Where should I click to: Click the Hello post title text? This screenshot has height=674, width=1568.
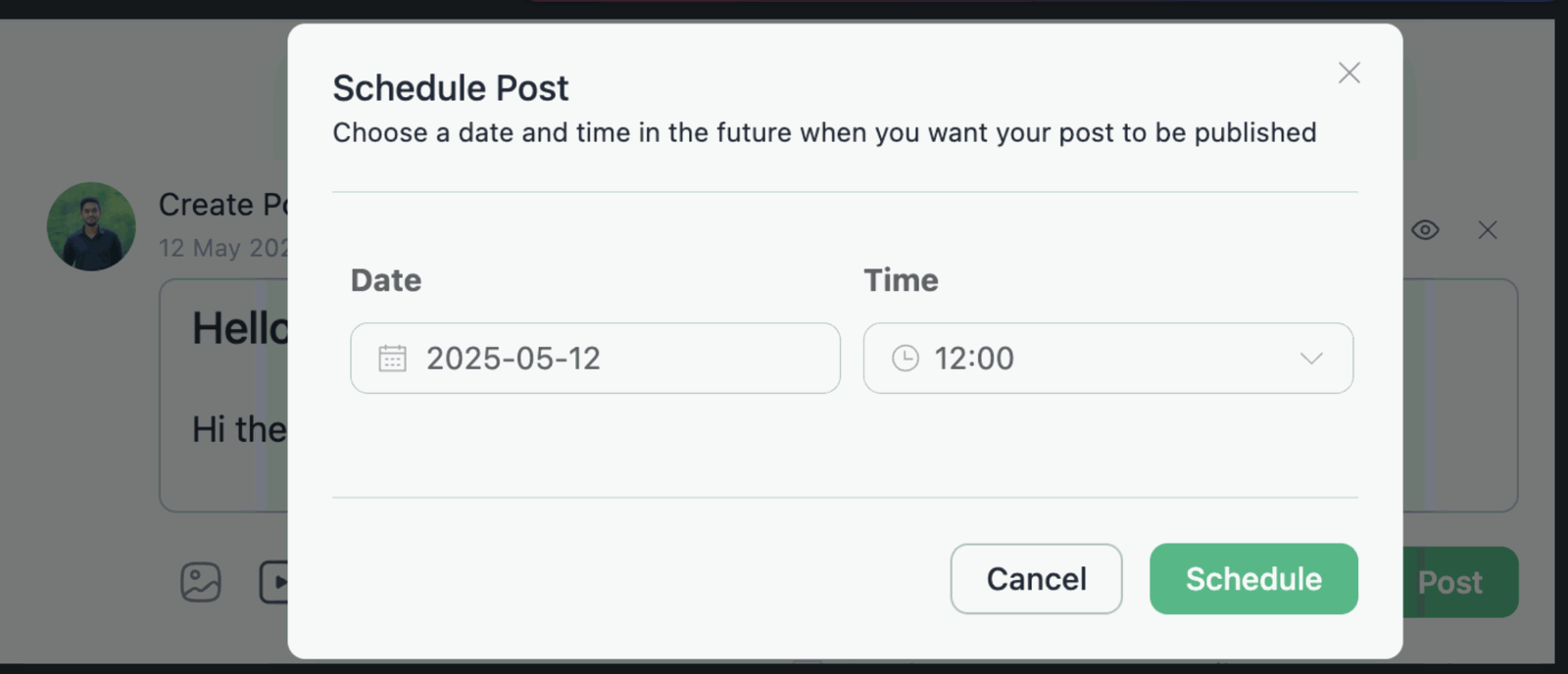click(x=239, y=328)
